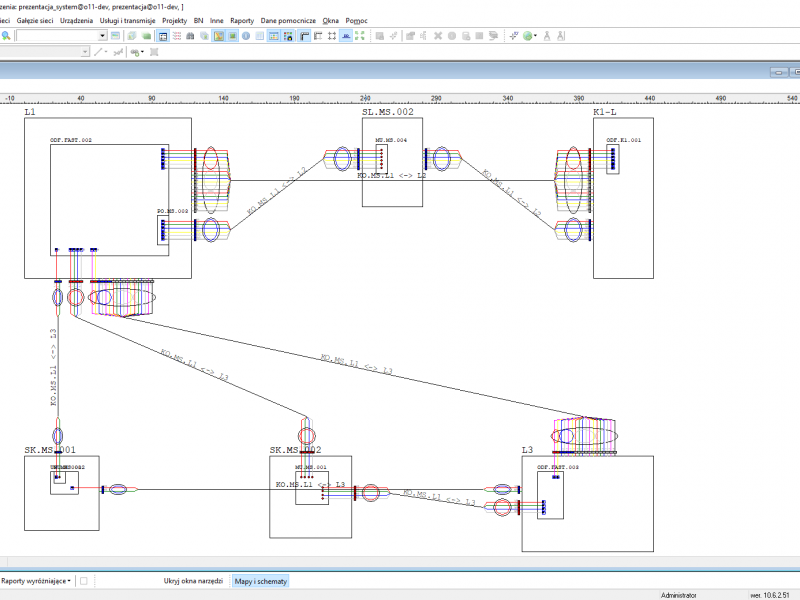The height and width of the screenshot is (600, 800).
Task: Click the magnifier search icon in toolbar
Action: [6, 36]
